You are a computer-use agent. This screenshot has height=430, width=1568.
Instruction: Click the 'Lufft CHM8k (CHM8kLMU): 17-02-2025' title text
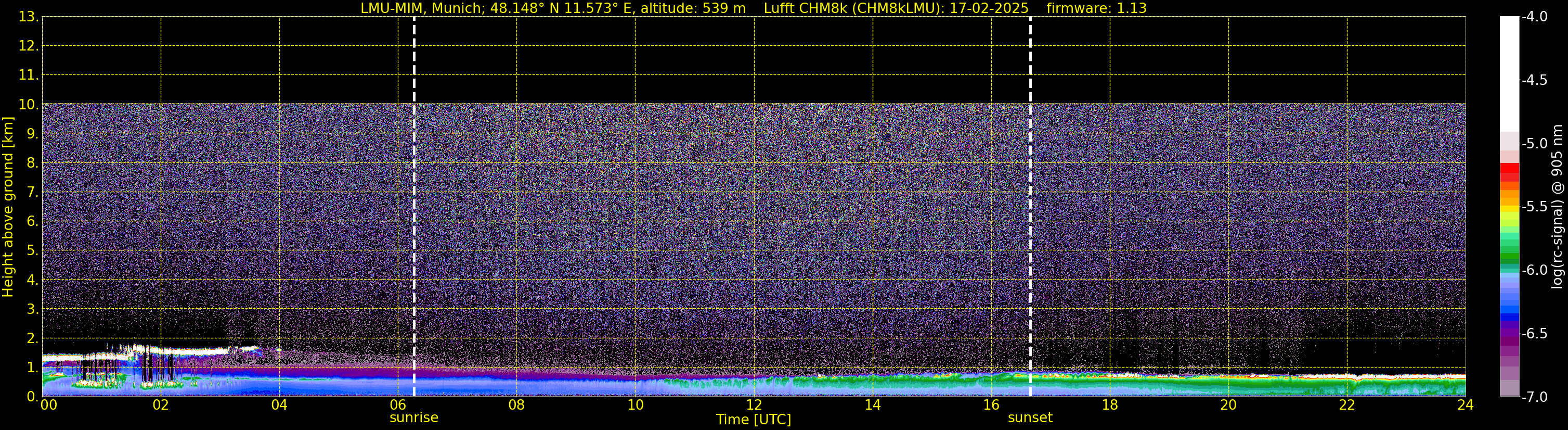[x=896, y=8]
